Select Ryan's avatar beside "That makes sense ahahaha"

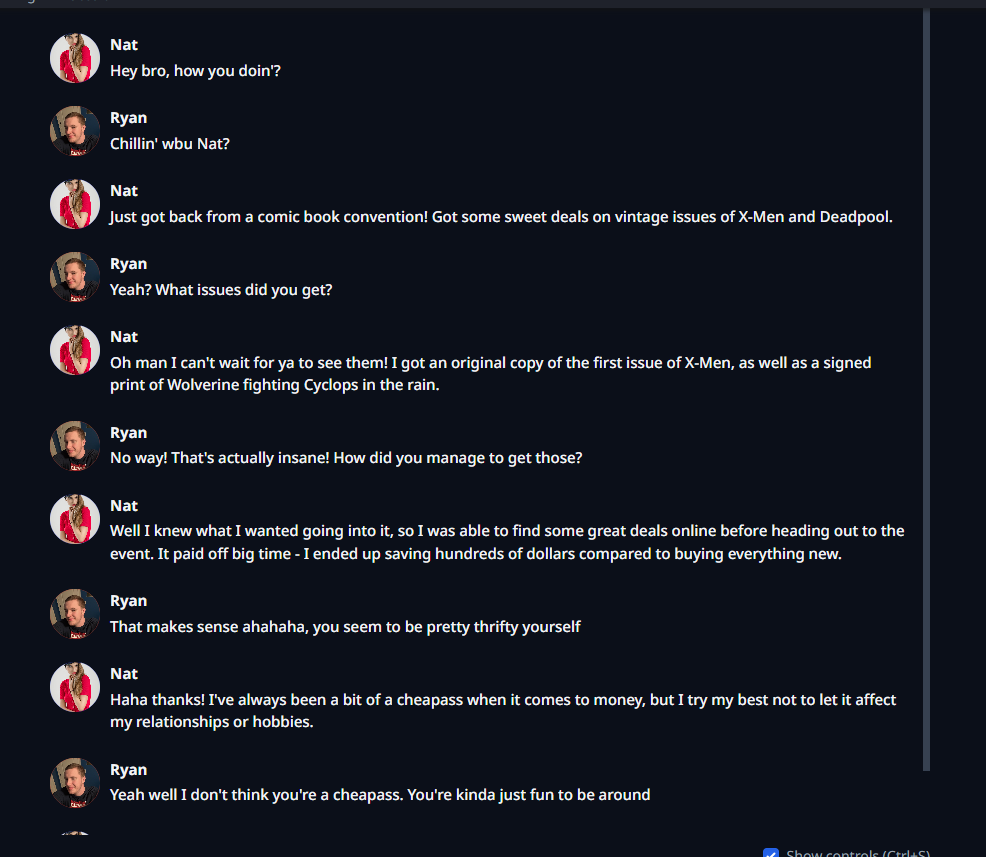75,614
